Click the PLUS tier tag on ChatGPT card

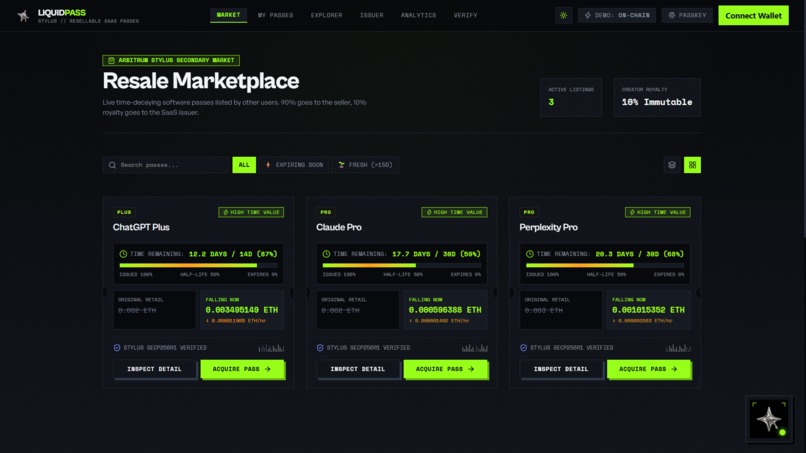[124, 212]
